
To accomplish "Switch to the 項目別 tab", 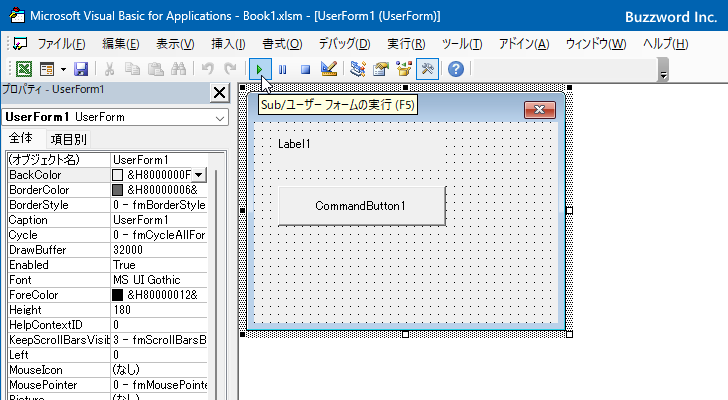I will click(68, 139).
